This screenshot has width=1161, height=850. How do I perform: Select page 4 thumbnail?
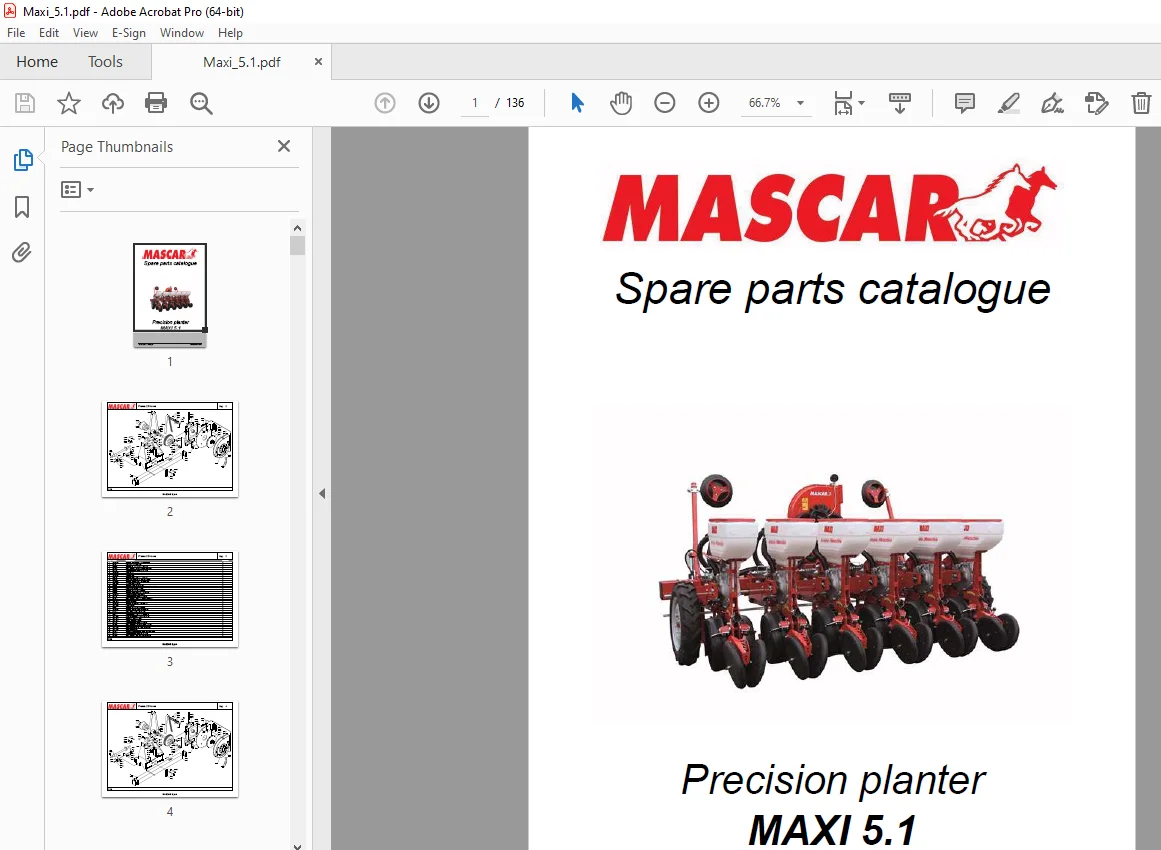tap(170, 749)
